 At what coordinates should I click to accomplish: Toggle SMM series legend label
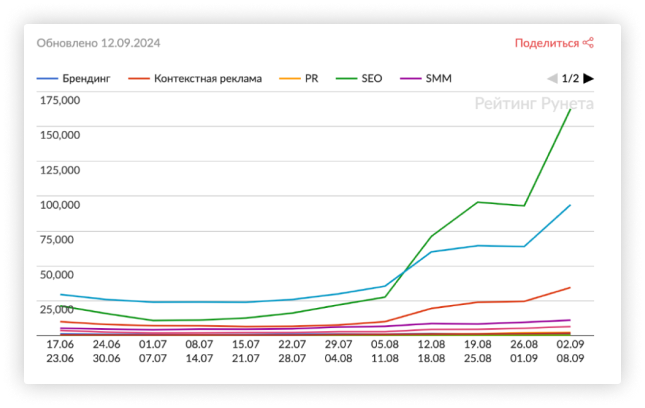(437, 78)
